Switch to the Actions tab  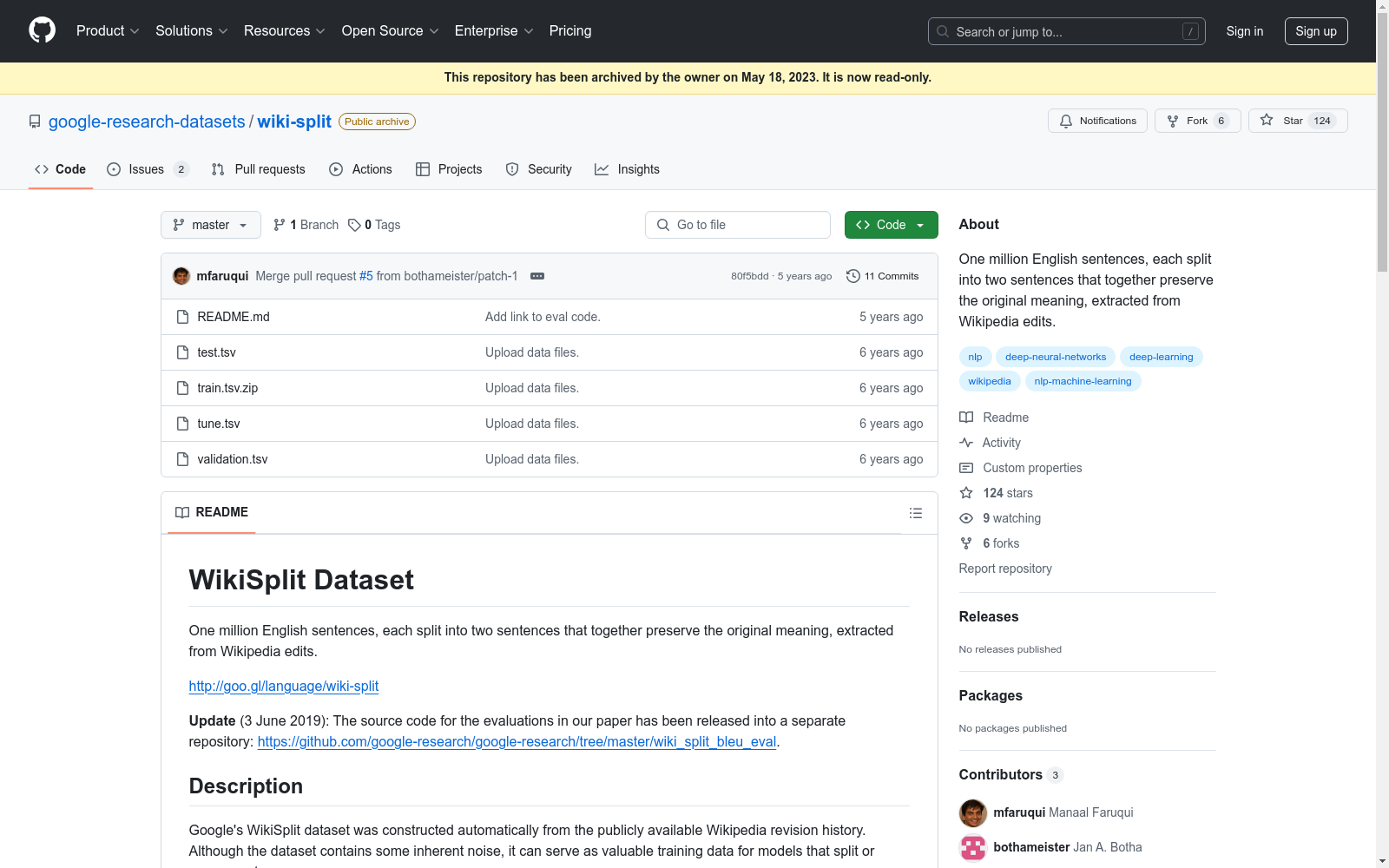361,169
